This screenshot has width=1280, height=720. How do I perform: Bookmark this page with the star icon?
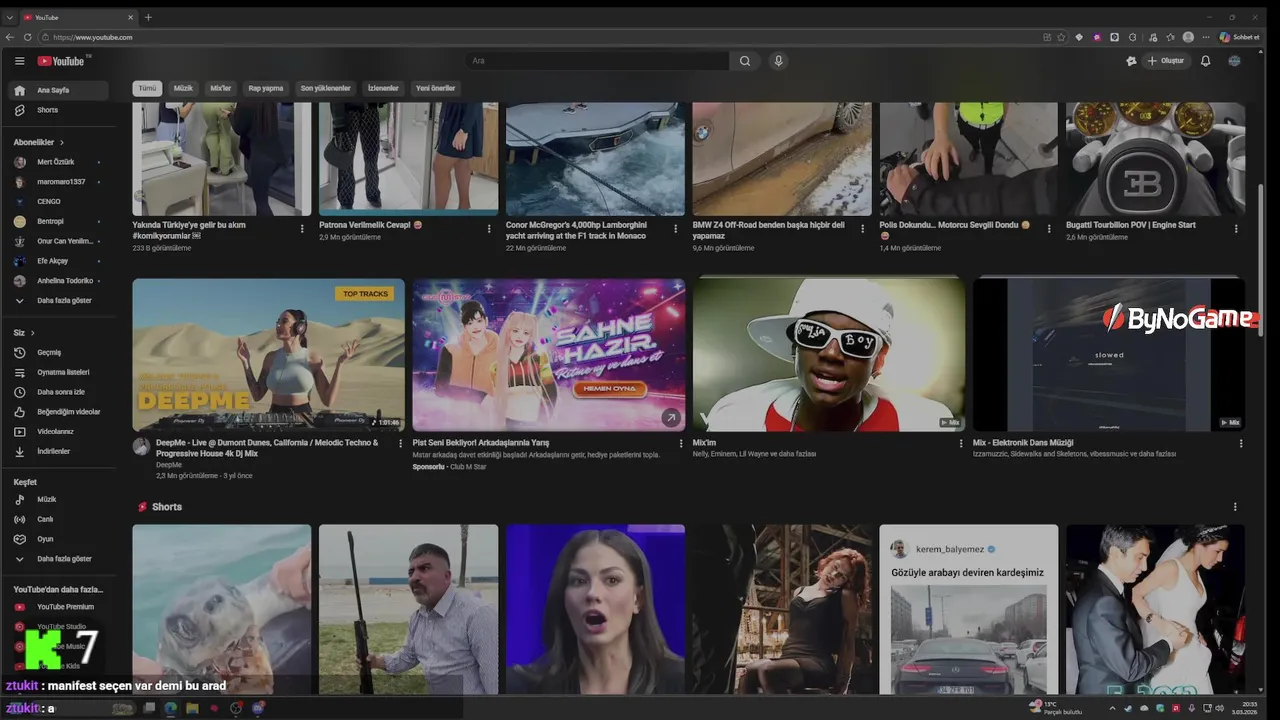tap(1061, 37)
